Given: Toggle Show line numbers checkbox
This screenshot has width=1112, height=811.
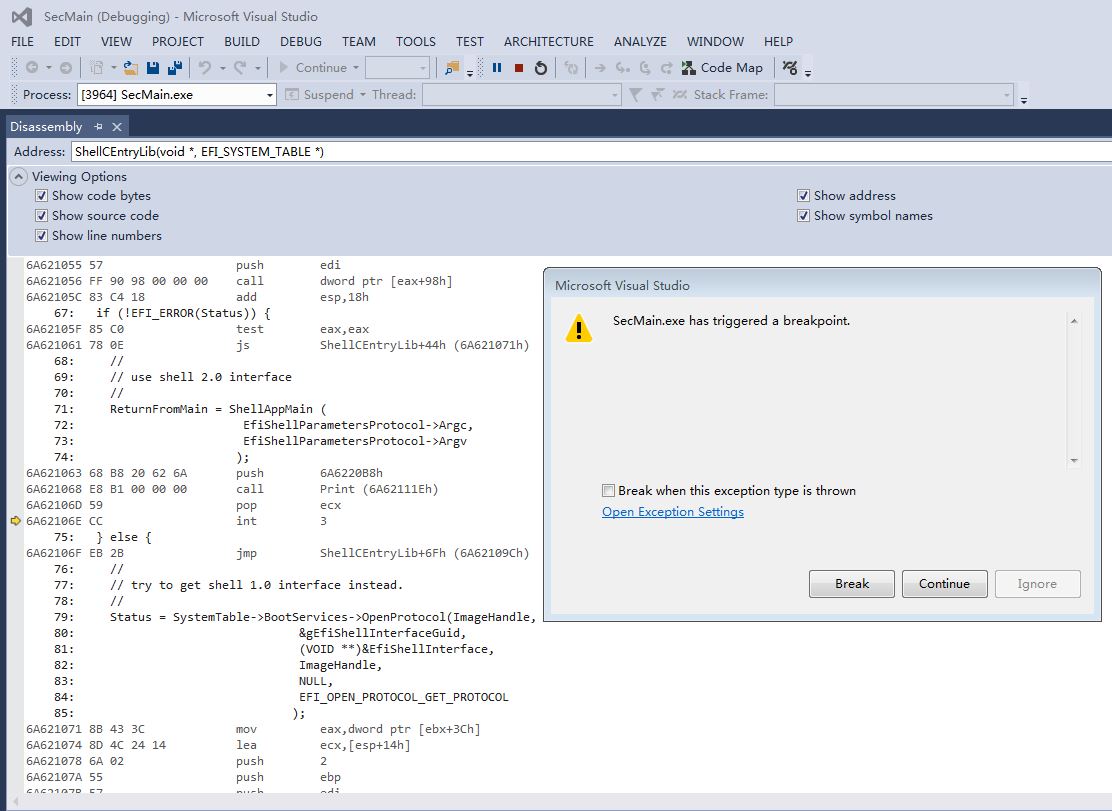Looking at the screenshot, I should click(x=42, y=235).
